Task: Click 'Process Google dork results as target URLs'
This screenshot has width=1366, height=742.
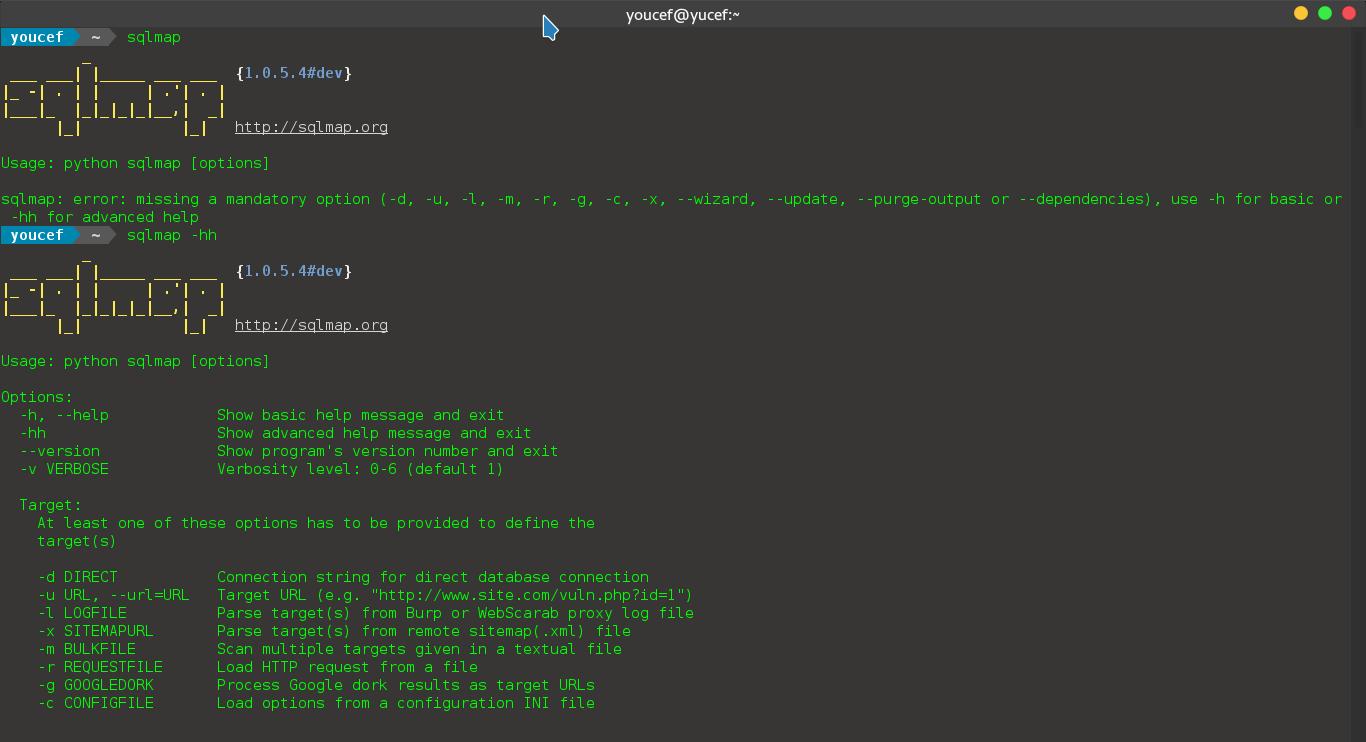Action: click(x=406, y=685)
